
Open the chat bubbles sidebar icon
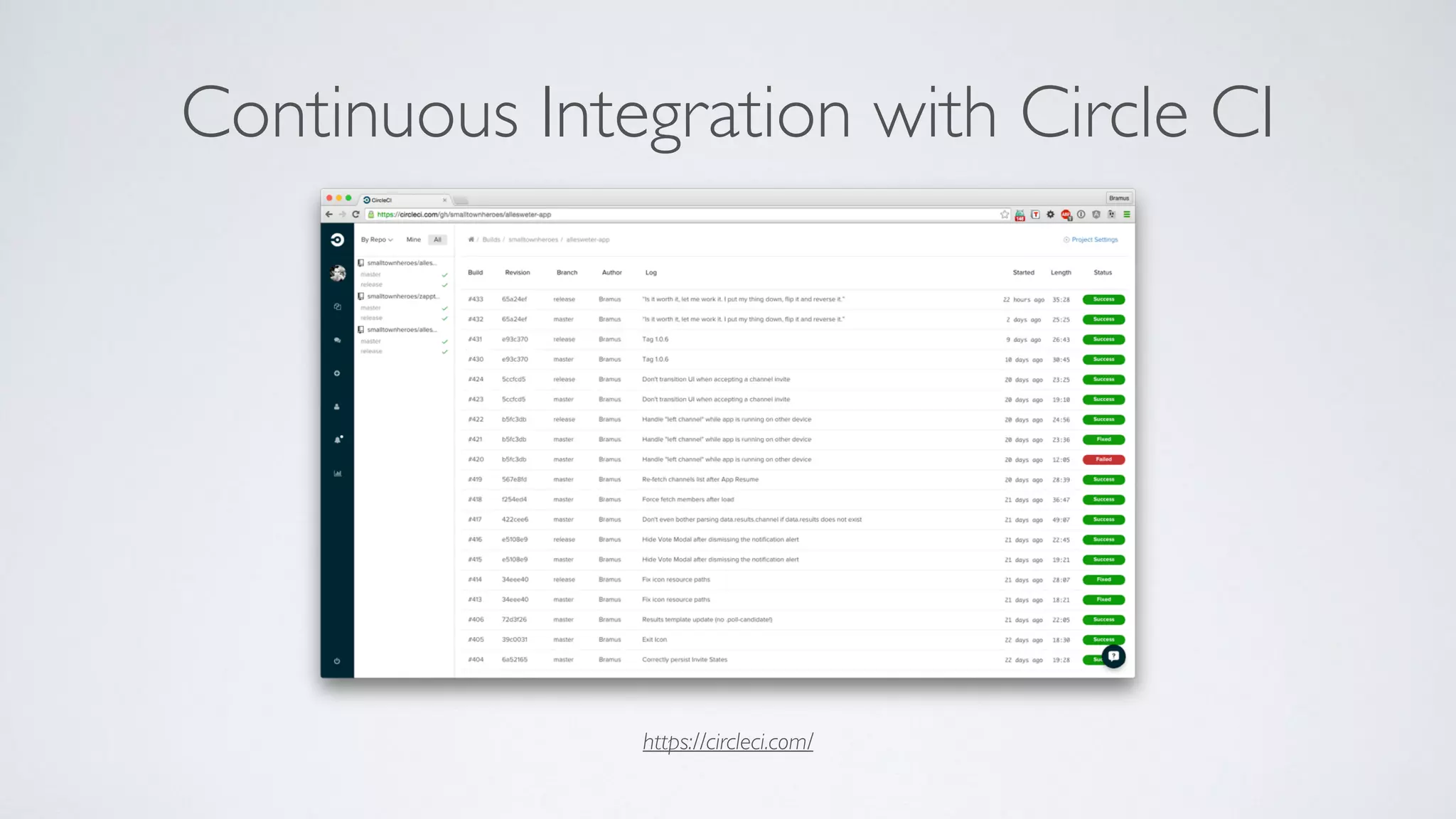(337, 341)
